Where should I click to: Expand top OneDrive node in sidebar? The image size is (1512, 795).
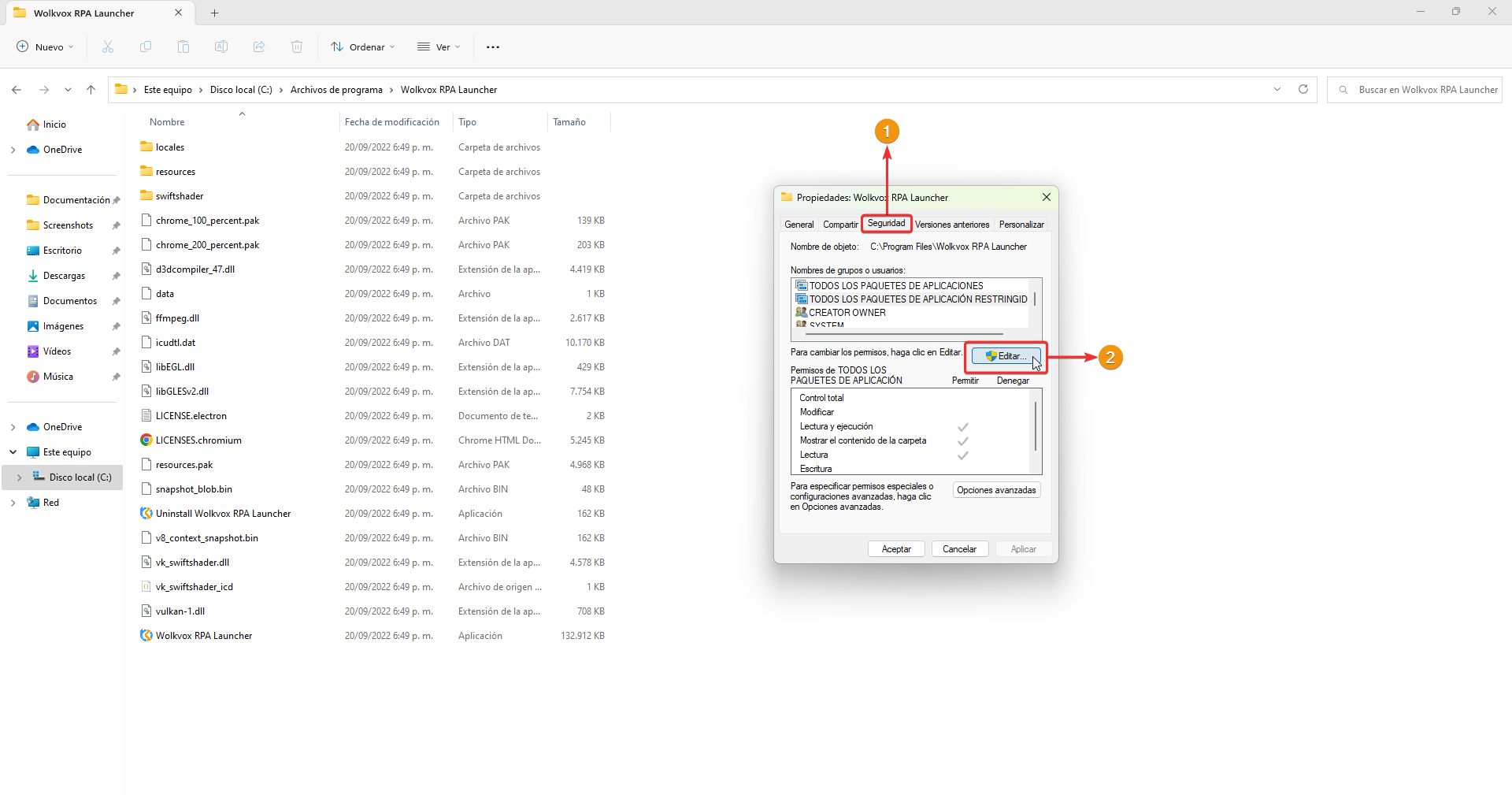pyautogui.click(x=13, y=150)
